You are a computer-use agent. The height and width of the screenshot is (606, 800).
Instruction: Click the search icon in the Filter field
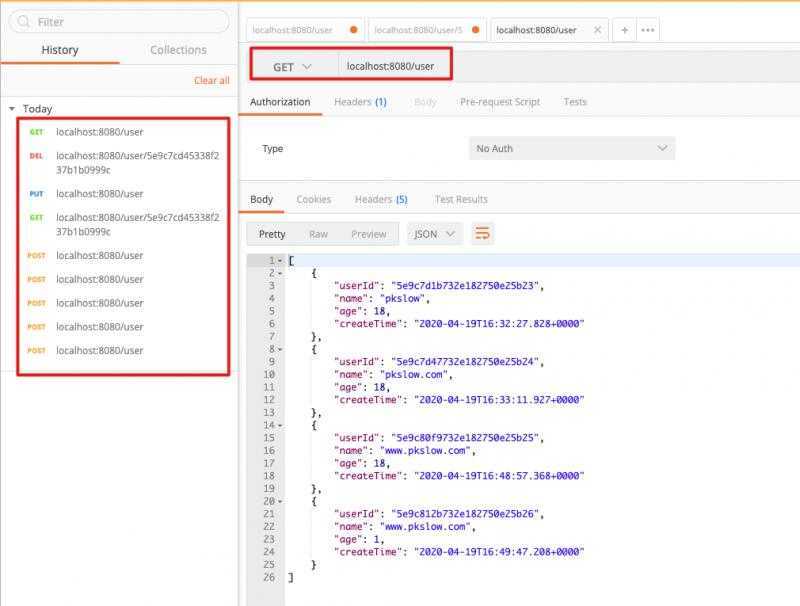[23, 21]
